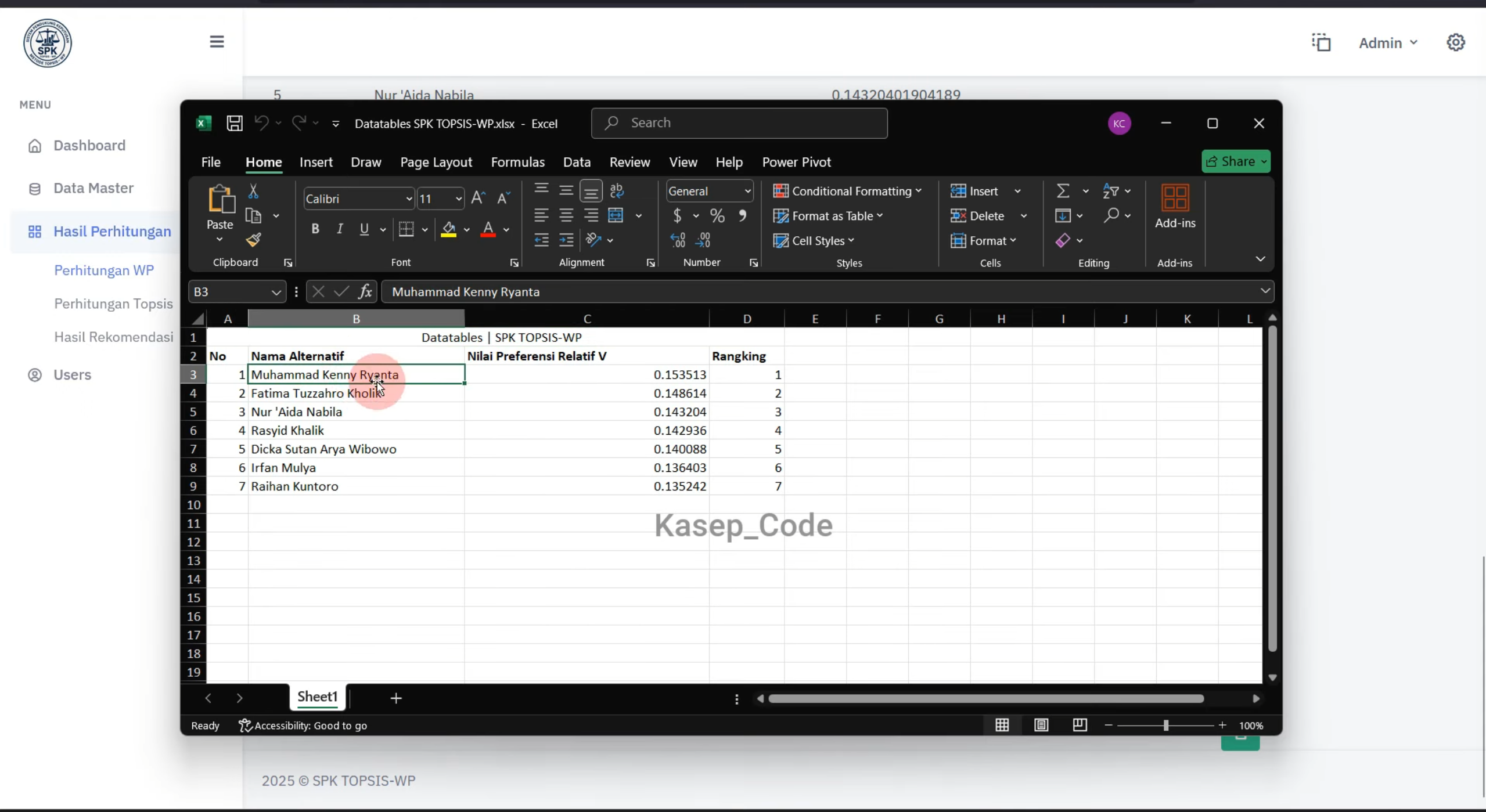Expand the formula bar chevron
Screen dimensions: 1486x812
coord(1265,291)
